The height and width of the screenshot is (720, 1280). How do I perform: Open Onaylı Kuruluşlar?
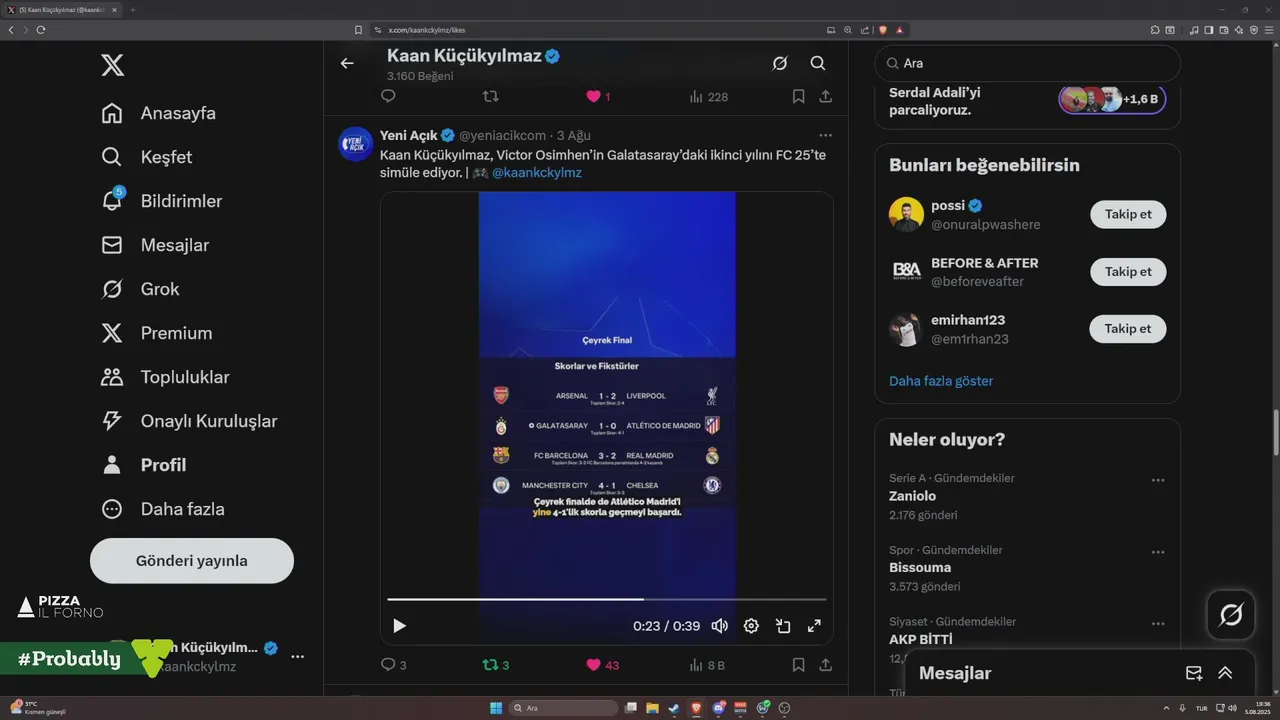pos(189,421)
